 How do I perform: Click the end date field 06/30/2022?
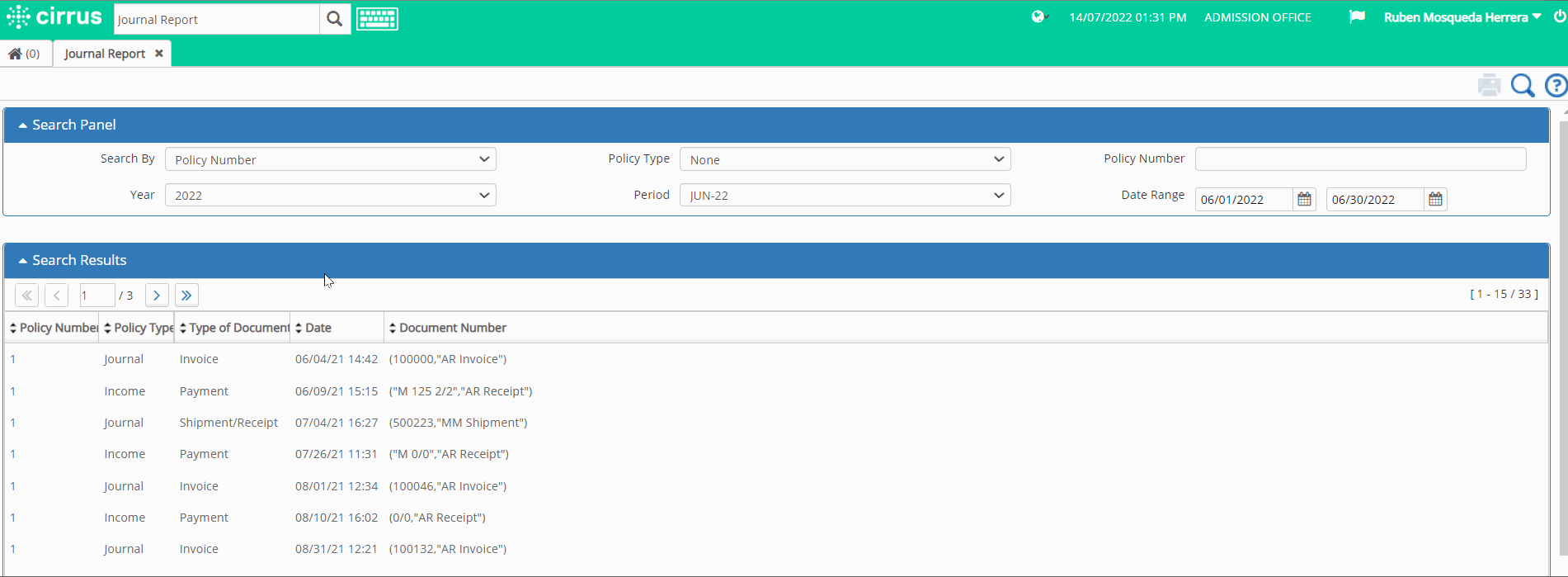tap(1375, 199)
